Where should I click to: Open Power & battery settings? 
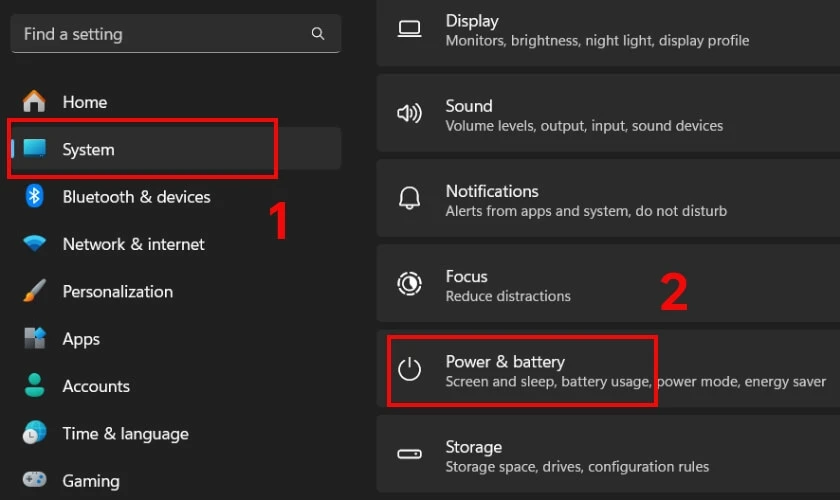(x=608, y=369)
